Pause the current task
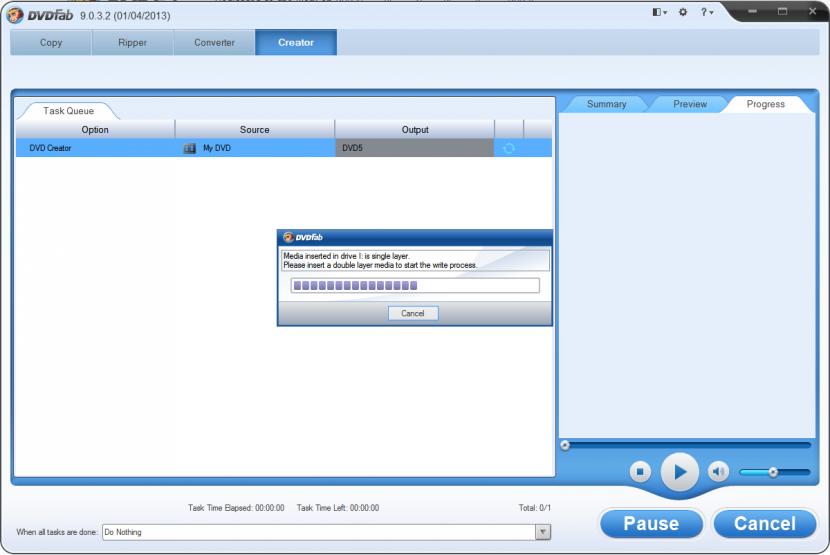Image resolution: width=830 pixels, height=555 pixels. point(651,523)
